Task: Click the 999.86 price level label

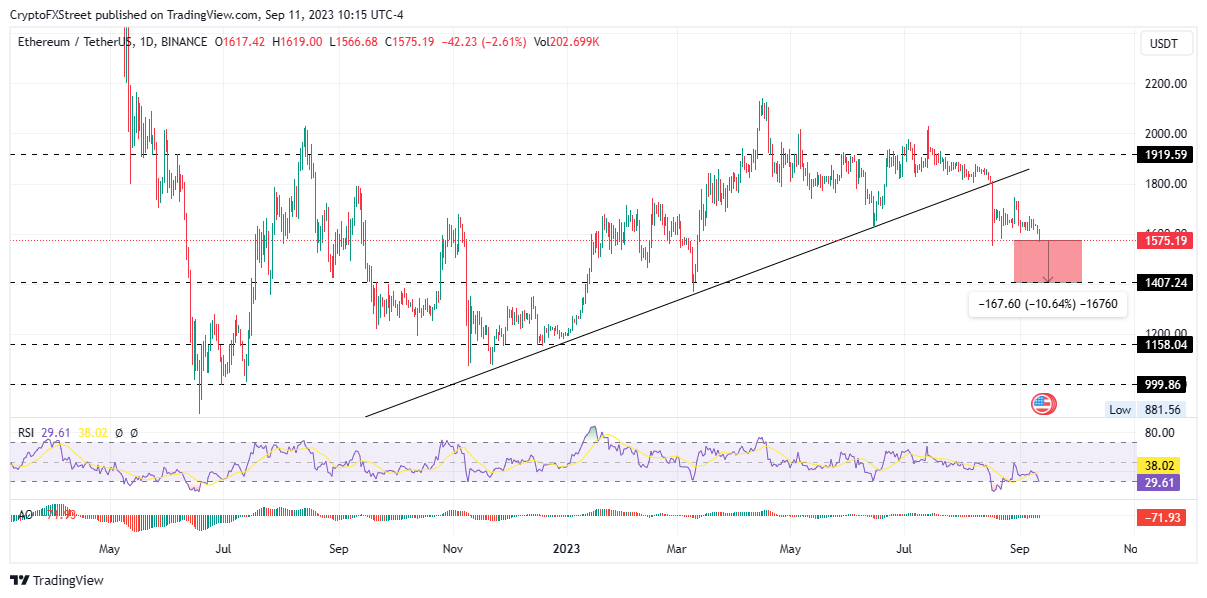Action: click(x=1164, y=384)
